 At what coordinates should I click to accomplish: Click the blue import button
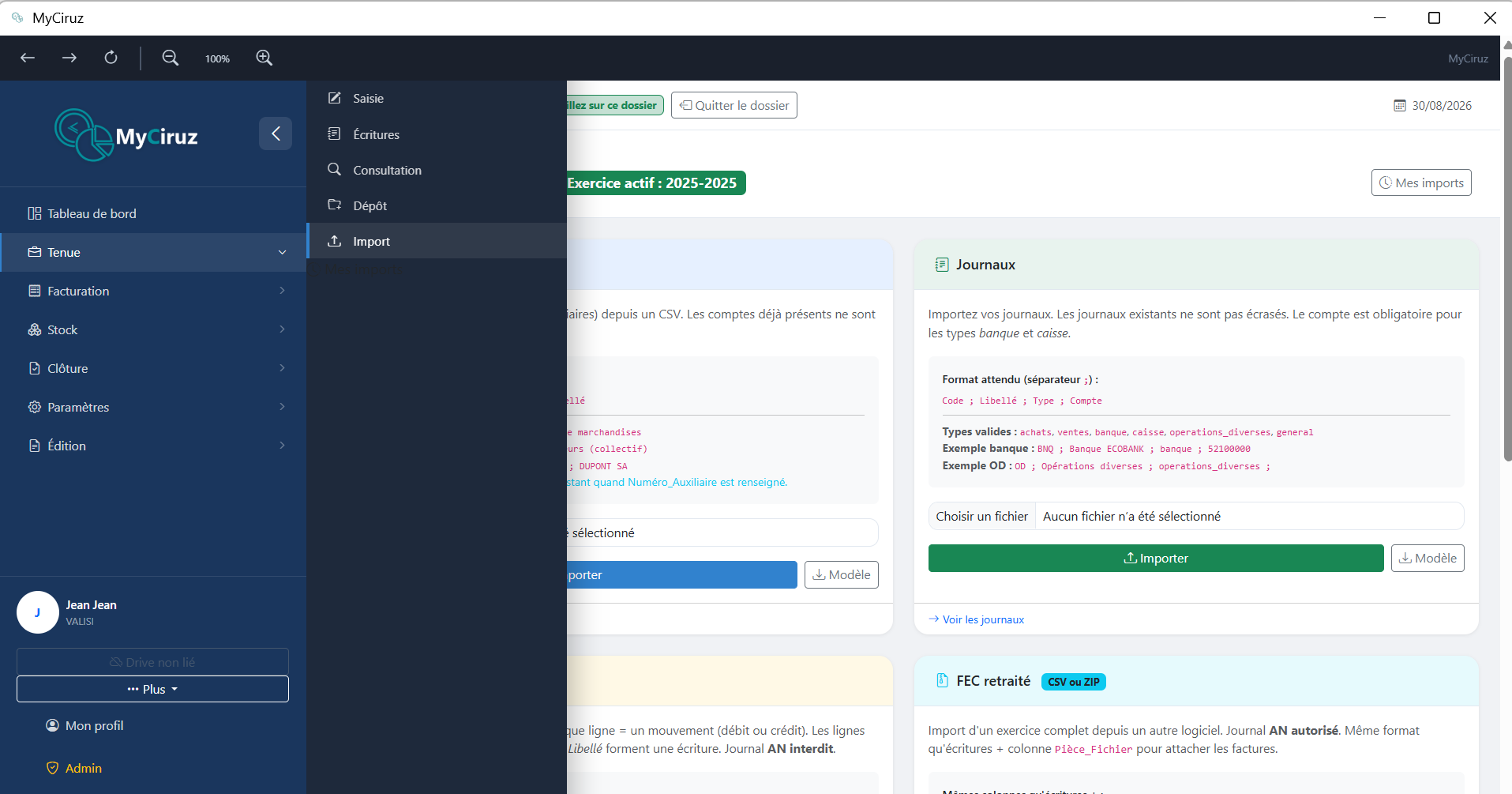click(x=682, y=574)
